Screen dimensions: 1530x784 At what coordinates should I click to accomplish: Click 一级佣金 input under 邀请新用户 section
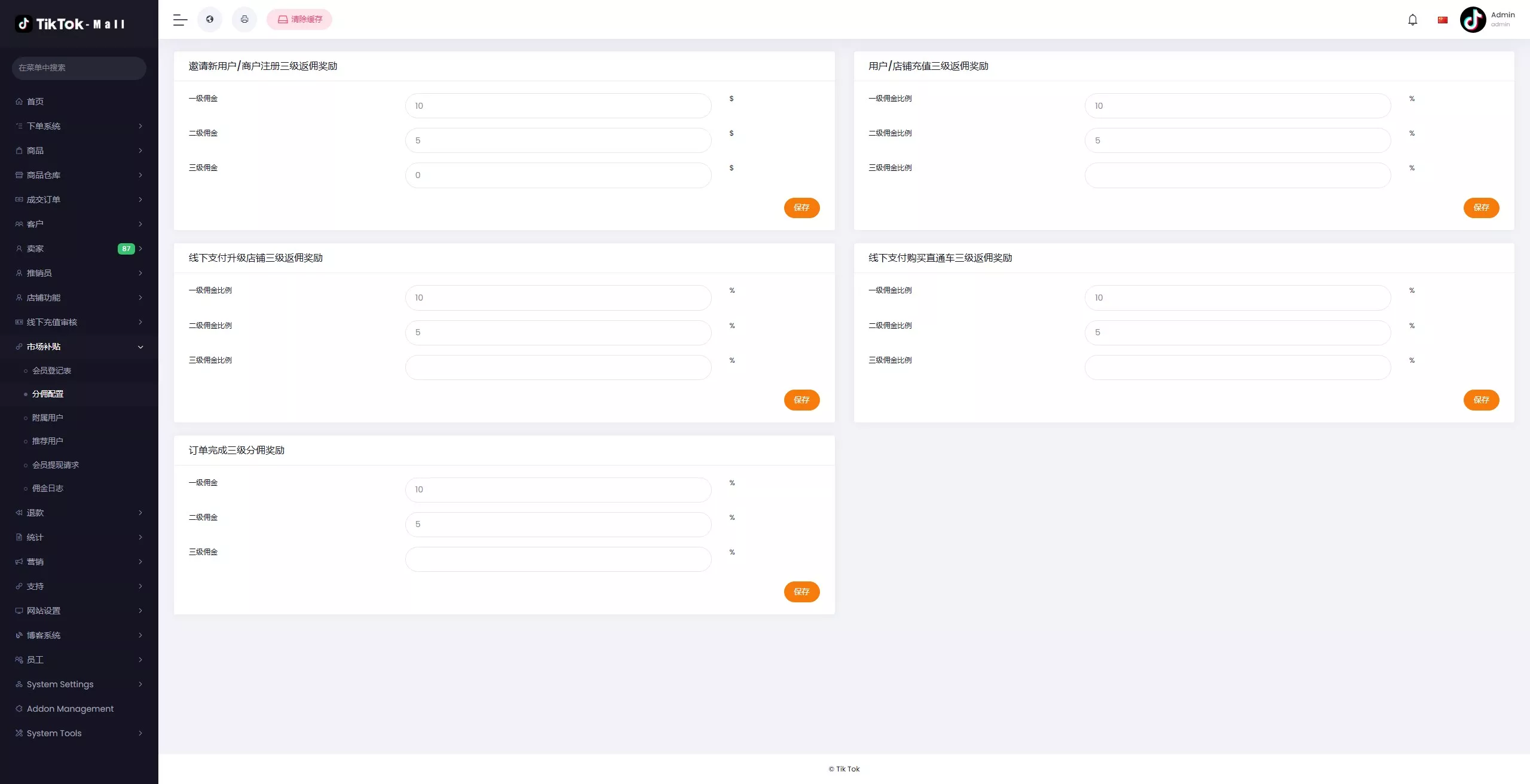pyautogui.click(x=558, y=106)
